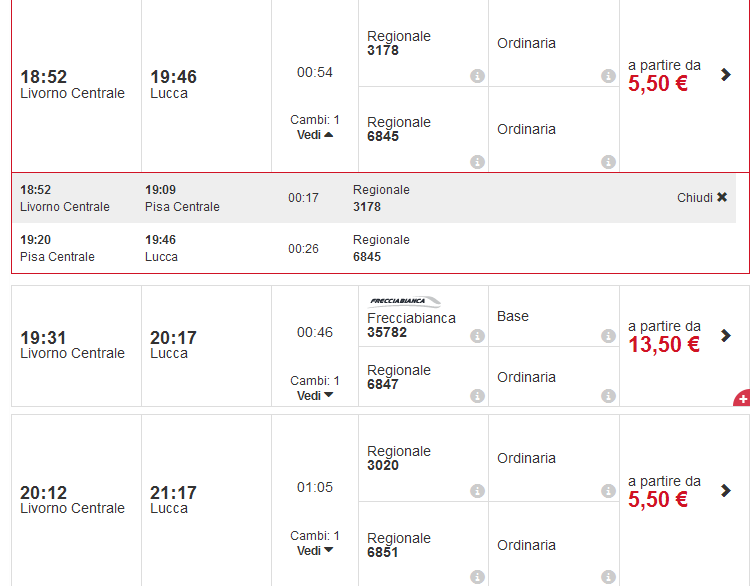Image resolution: width=750 pixels, height=586 pixels.
Task: Expand Vedi changes for 19:31 train
Action: point(315,396)
